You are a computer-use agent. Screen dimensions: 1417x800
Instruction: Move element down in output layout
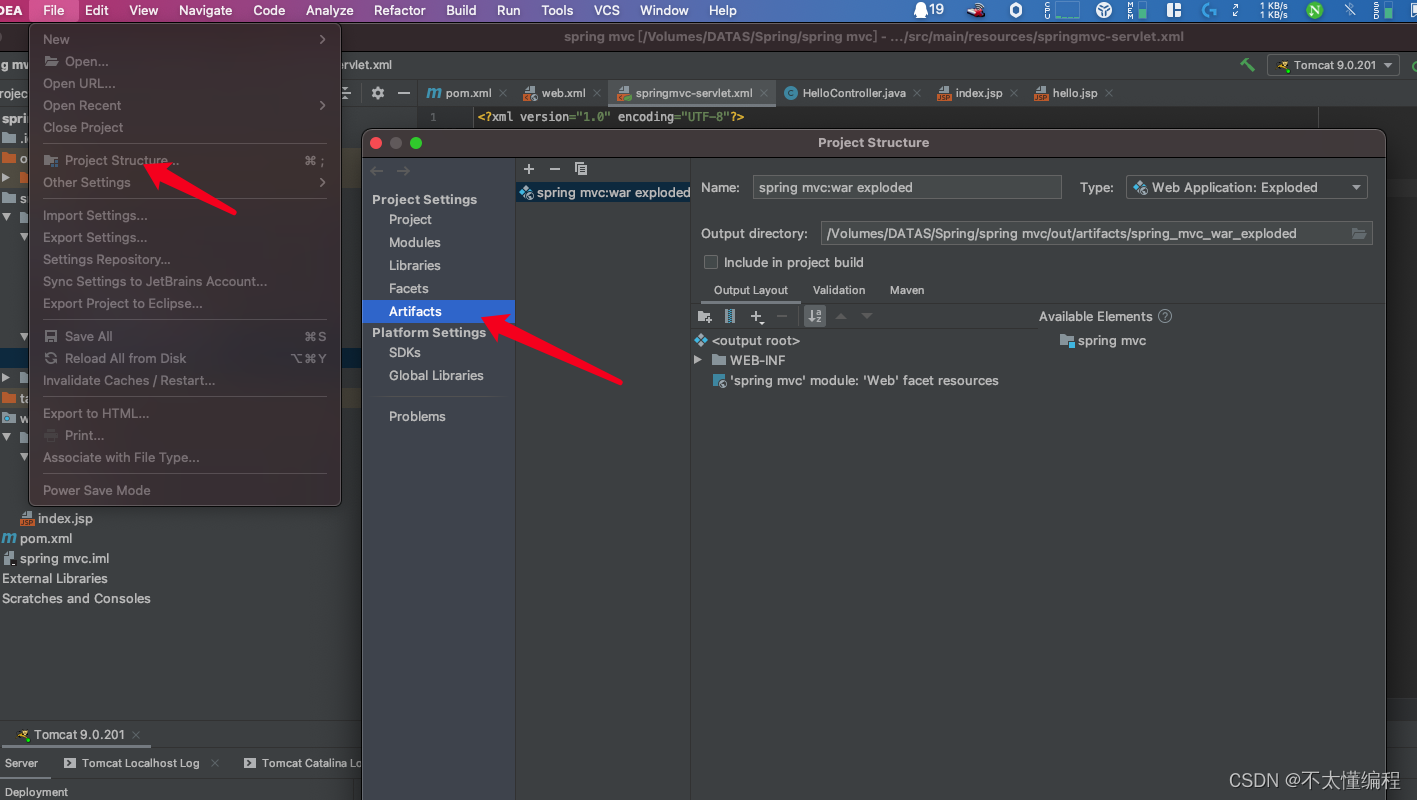[867, 316]
